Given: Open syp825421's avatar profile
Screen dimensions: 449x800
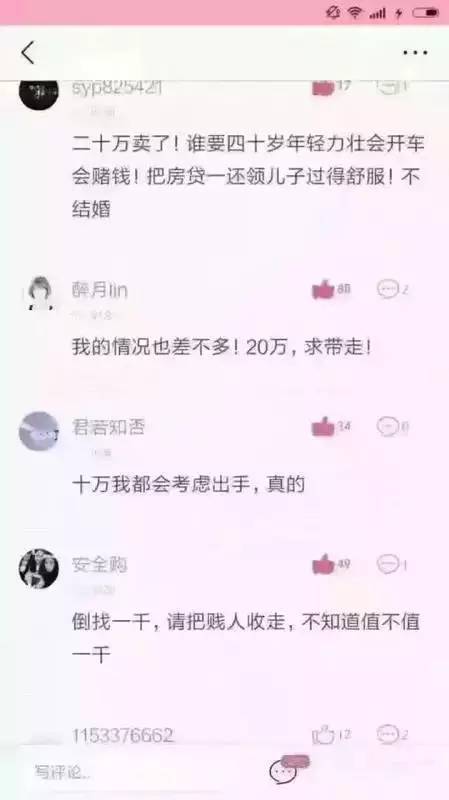Looking at the screenshot, I should (x=39, y=92).
